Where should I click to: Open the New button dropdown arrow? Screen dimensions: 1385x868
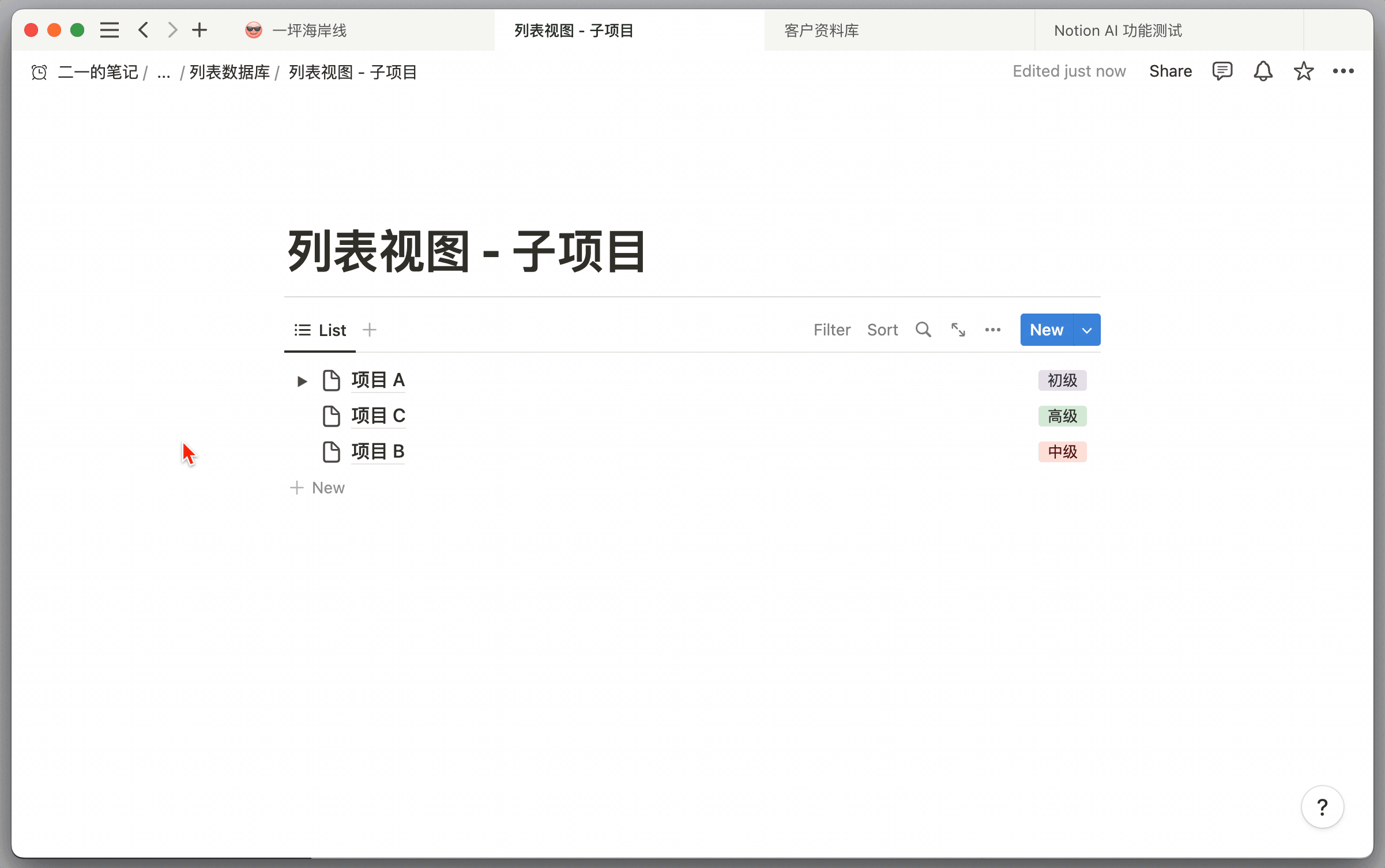coord(1087,330)
